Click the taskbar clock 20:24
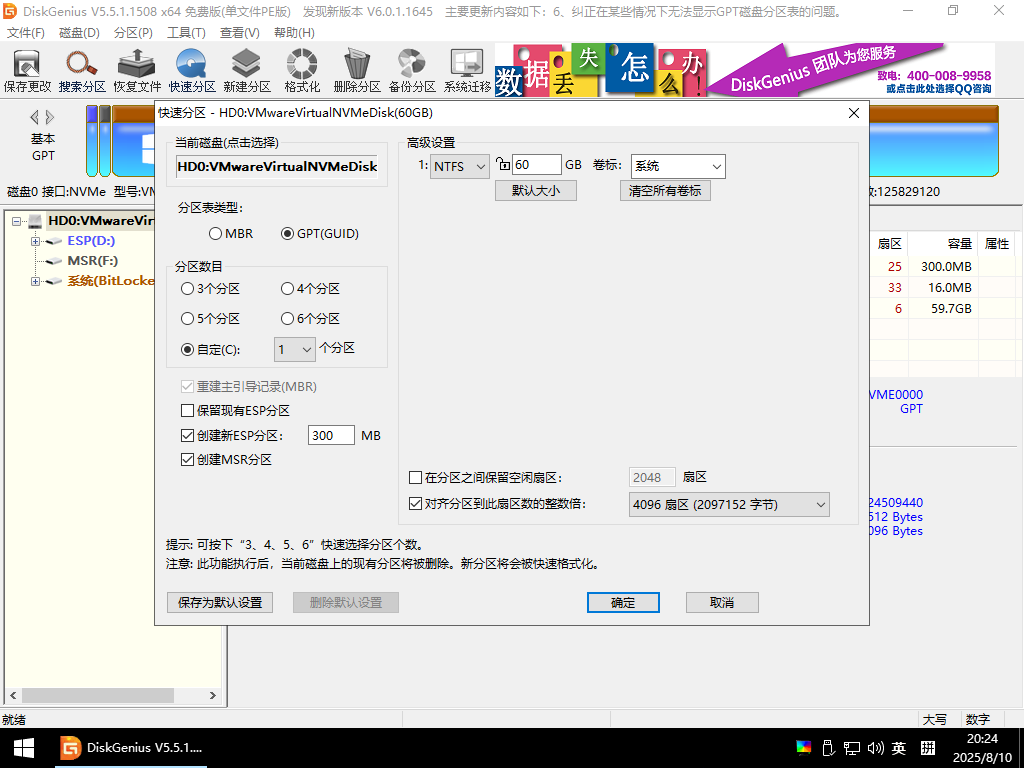This screenshot has width=1024, height=768. click(982, 739)
